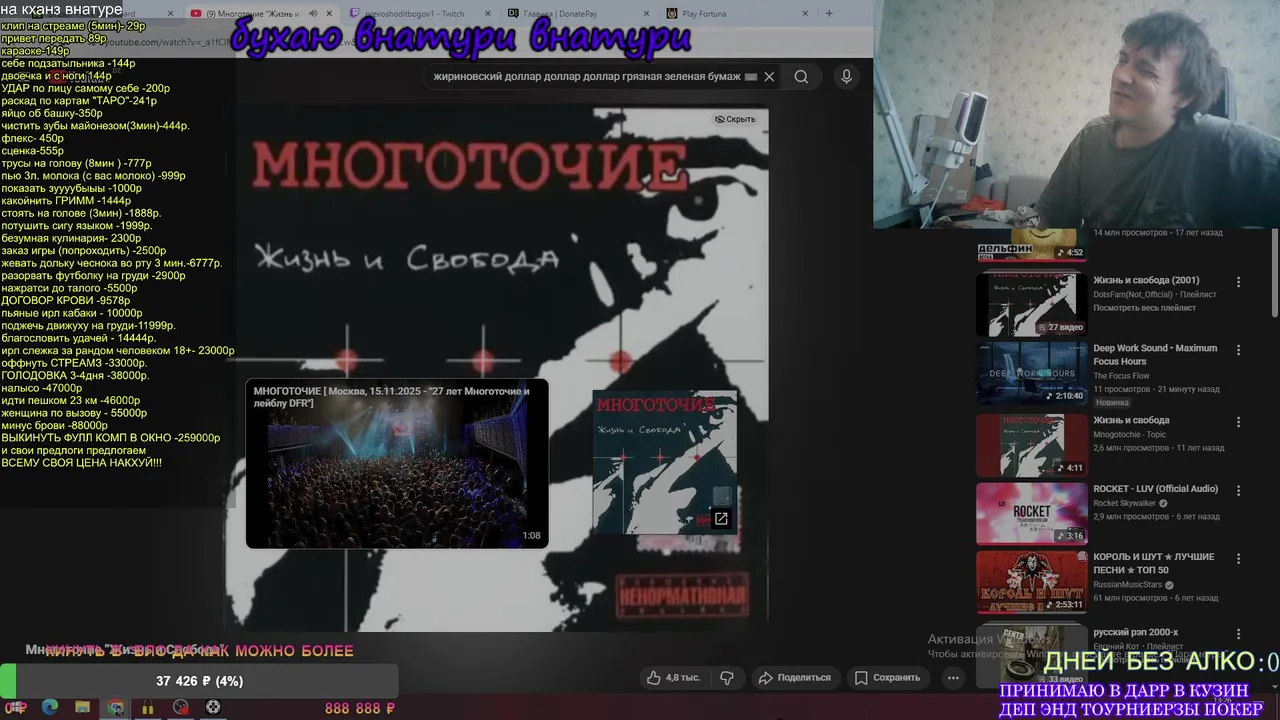The width and height of the screenshot is (1280, 720).
Task: Click the film reel app taskbar icon
Action: coord(213,707)
